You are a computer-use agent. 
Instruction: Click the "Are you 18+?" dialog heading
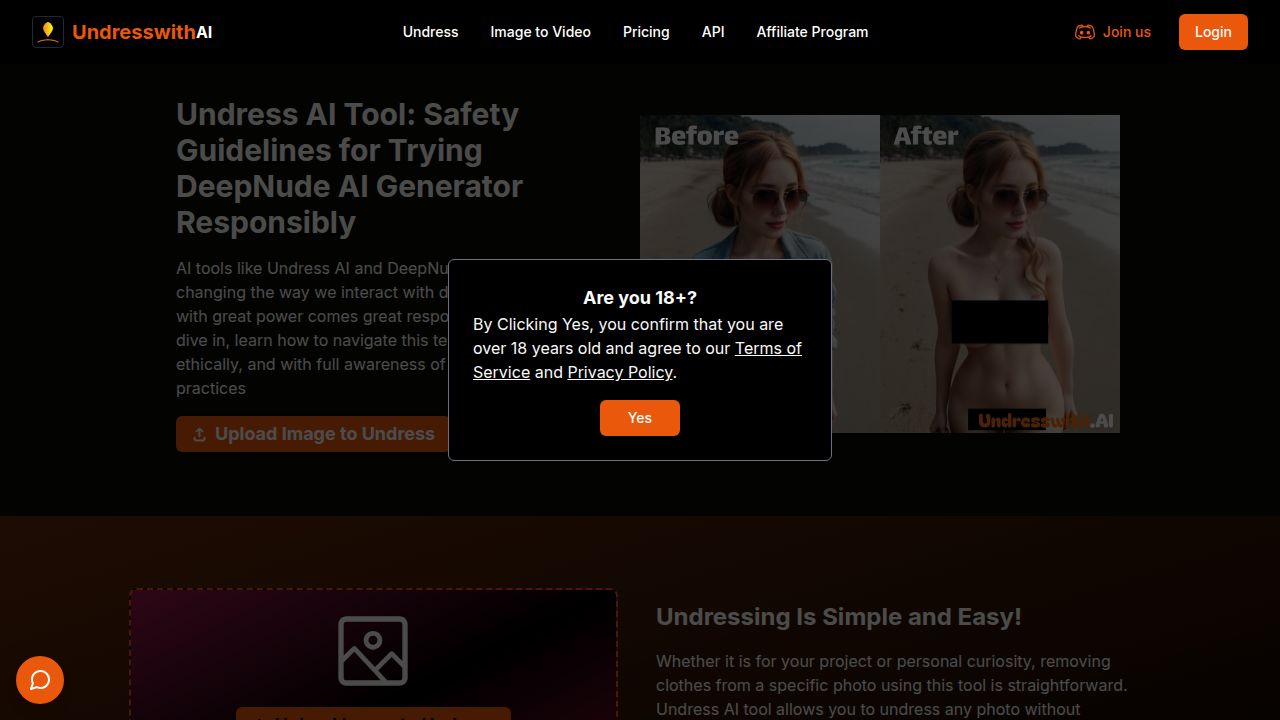click(640, 298)
